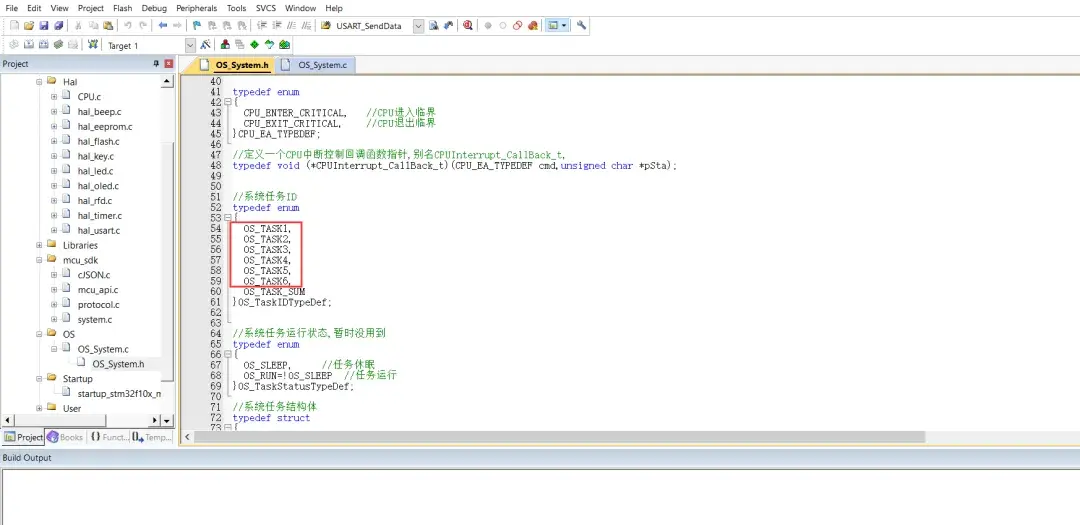The height and width of the screenshot is (525, 1080).
Task: Close the Project panel
Action: (x=169, y=63)
